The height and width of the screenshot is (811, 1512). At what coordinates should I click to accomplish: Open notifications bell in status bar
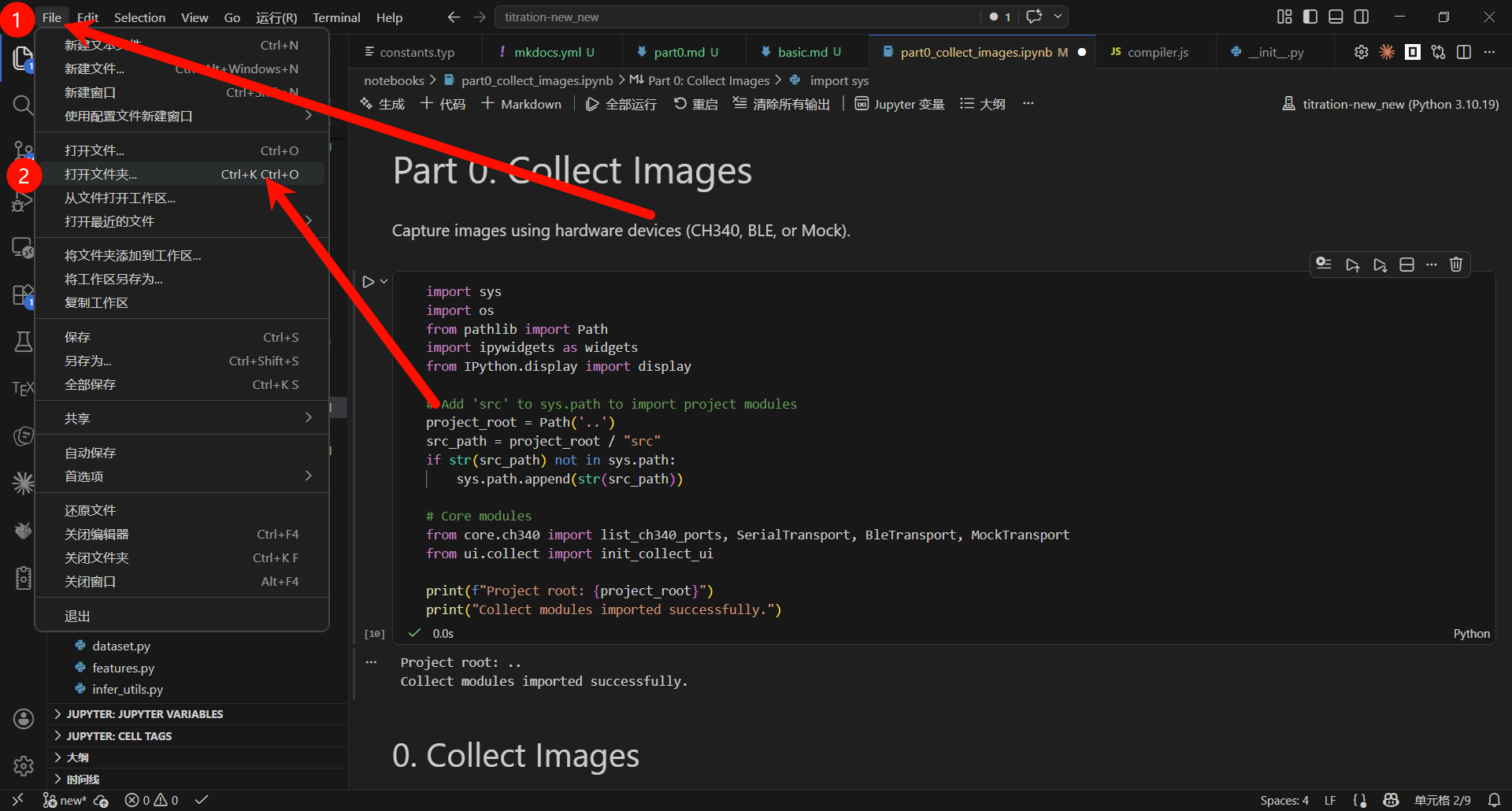(x=1494, y=800)
